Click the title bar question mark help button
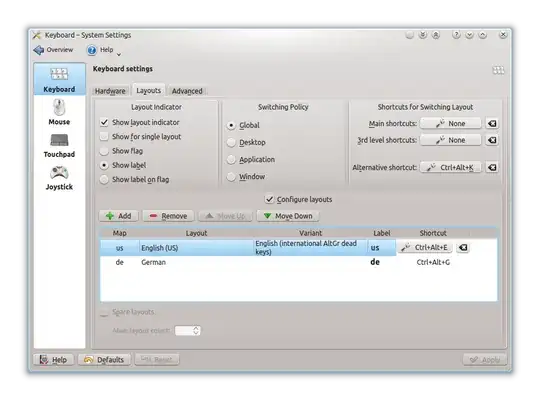 [456, 35]
